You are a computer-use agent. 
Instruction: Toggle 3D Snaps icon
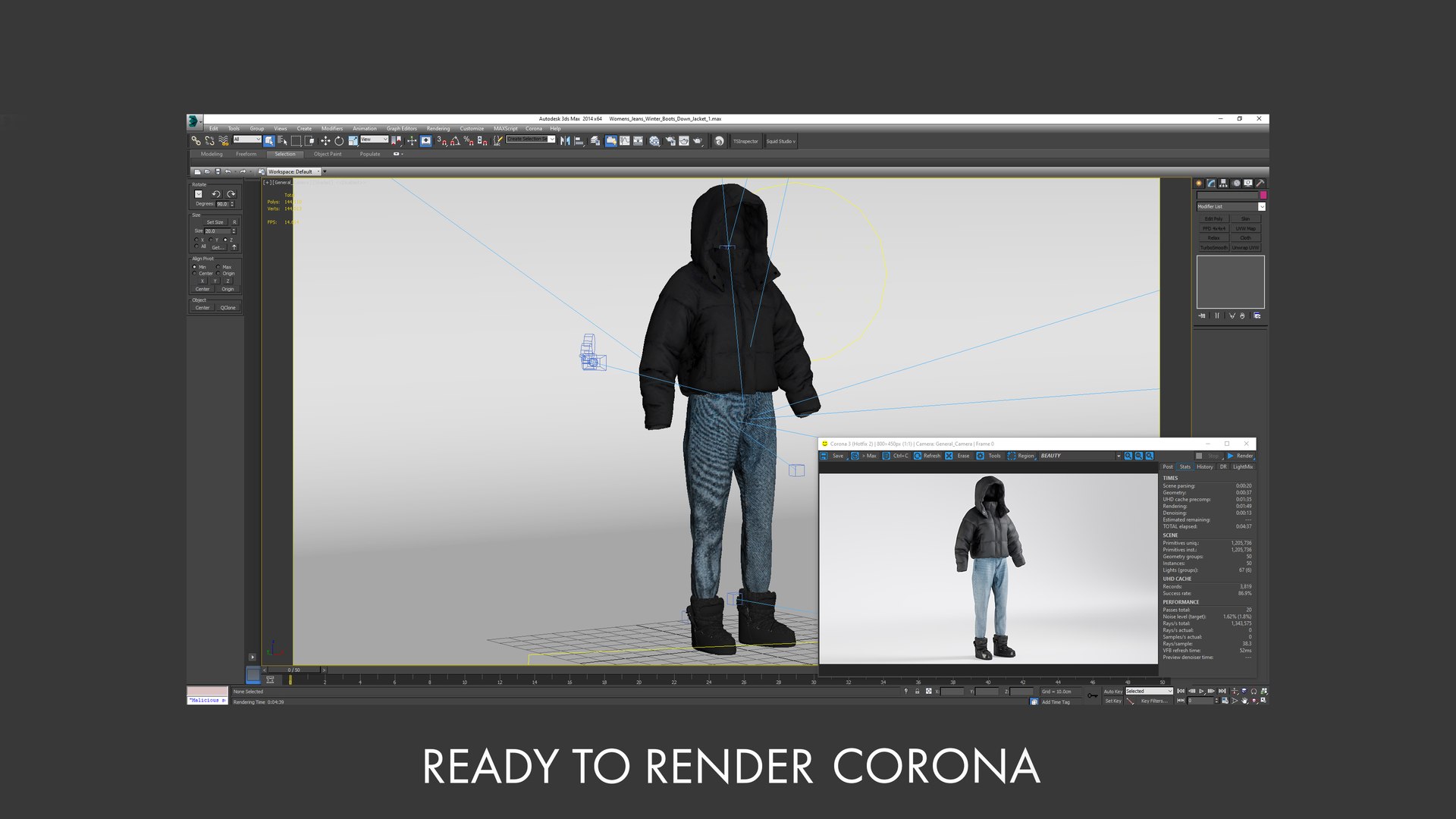pos(442,141)
